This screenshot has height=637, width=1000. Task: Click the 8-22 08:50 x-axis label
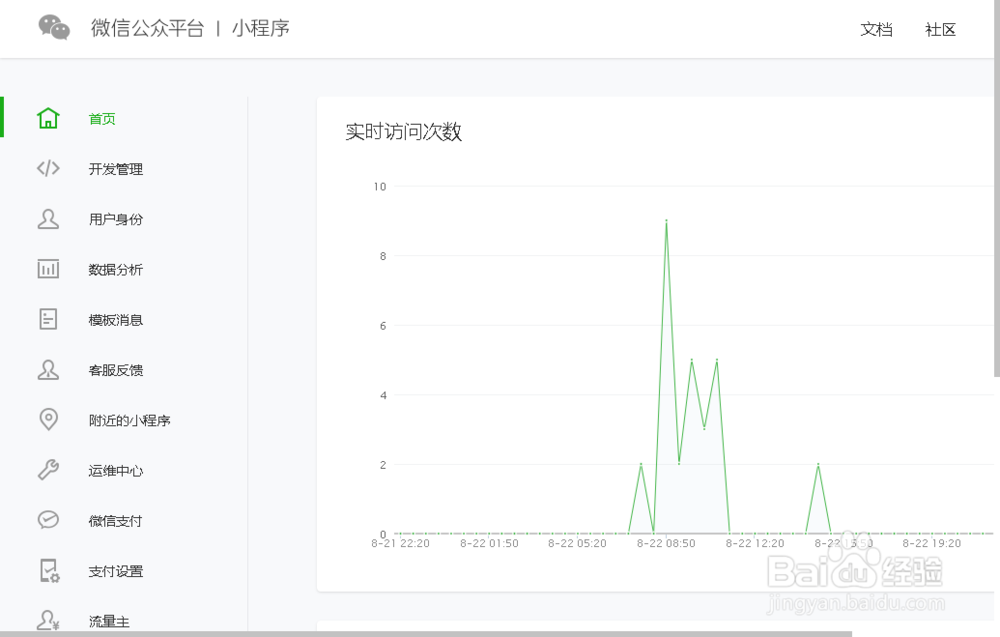[x=666, y=543]
